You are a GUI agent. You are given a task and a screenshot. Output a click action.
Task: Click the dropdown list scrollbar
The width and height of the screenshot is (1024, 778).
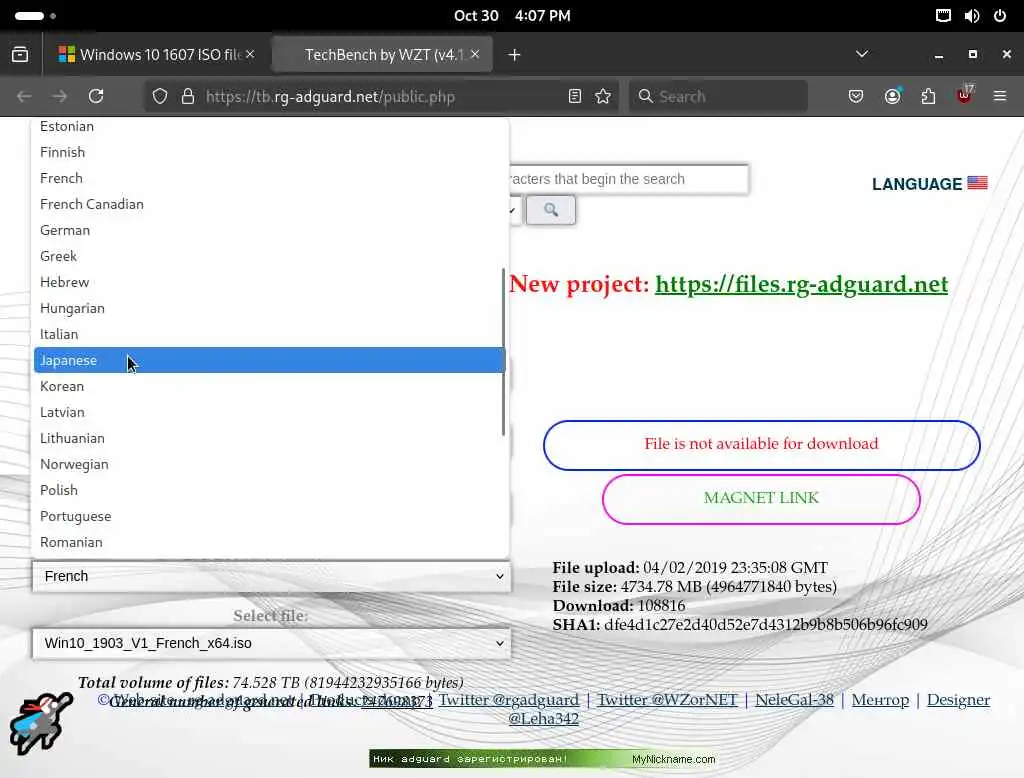click(504, 351)
